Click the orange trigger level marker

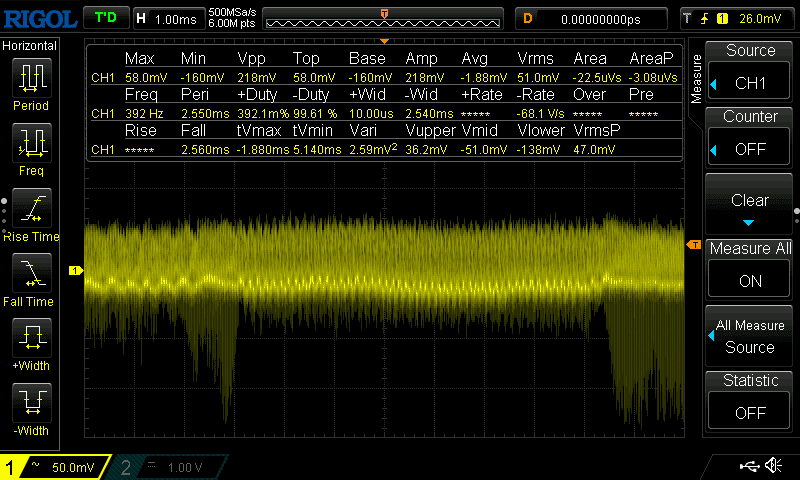point(692,245)
